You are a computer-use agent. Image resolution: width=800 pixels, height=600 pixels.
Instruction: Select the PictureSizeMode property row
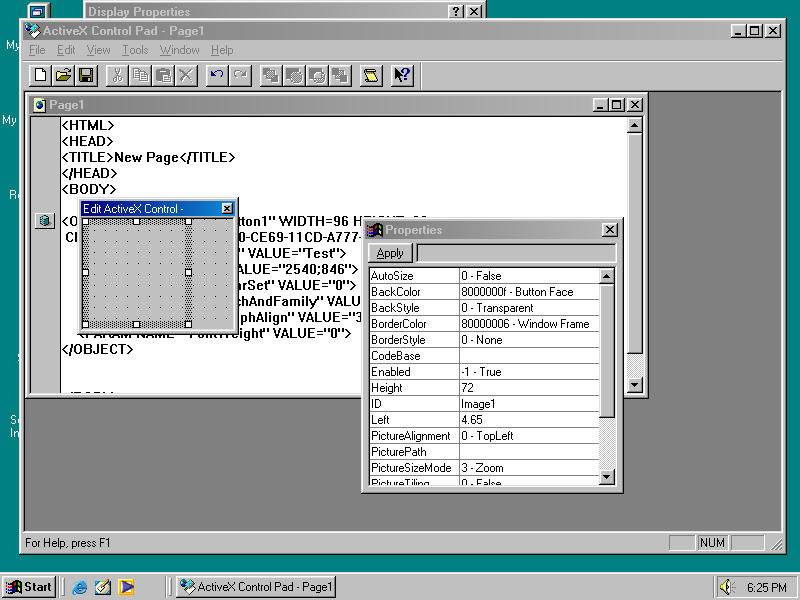484,468
